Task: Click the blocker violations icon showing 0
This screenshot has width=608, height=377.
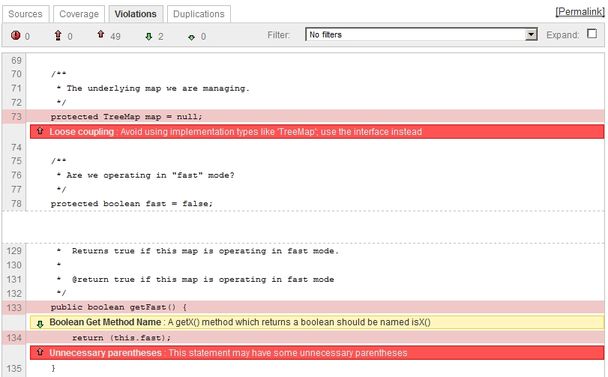Action: pyautogui.click(x=16, y=35)
